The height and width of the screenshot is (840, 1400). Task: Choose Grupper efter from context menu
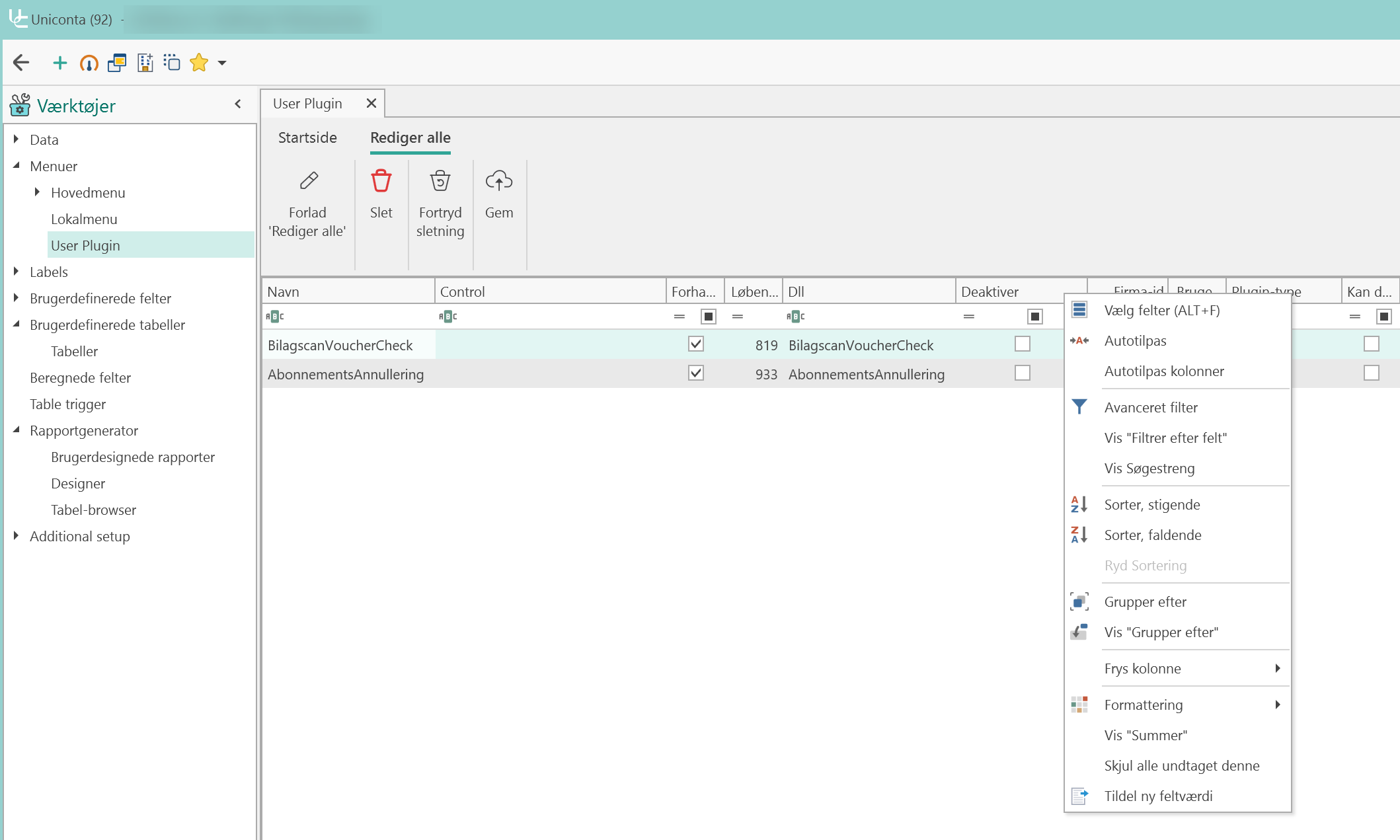[1178, 601]
